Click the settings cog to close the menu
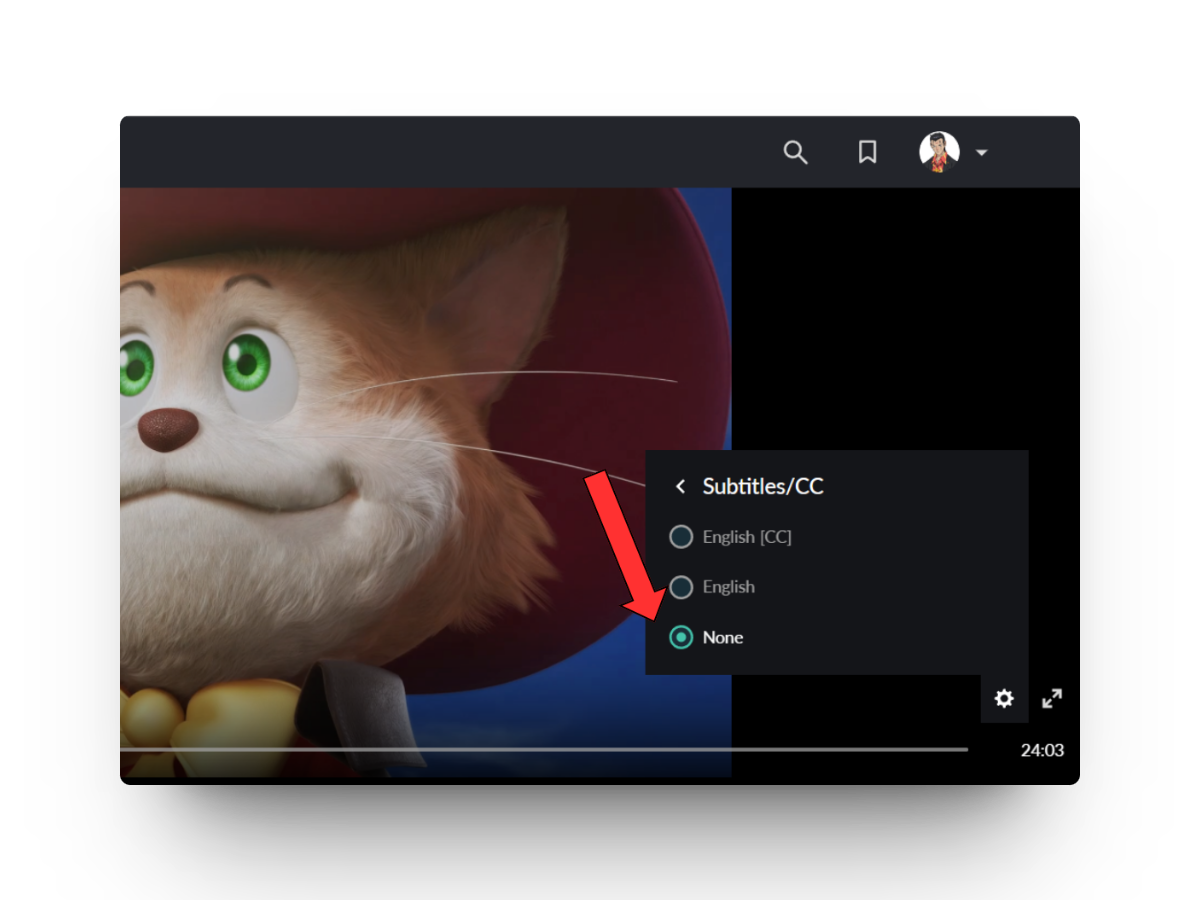Viewport: 1200px width, 900px height. (1003, 698)
